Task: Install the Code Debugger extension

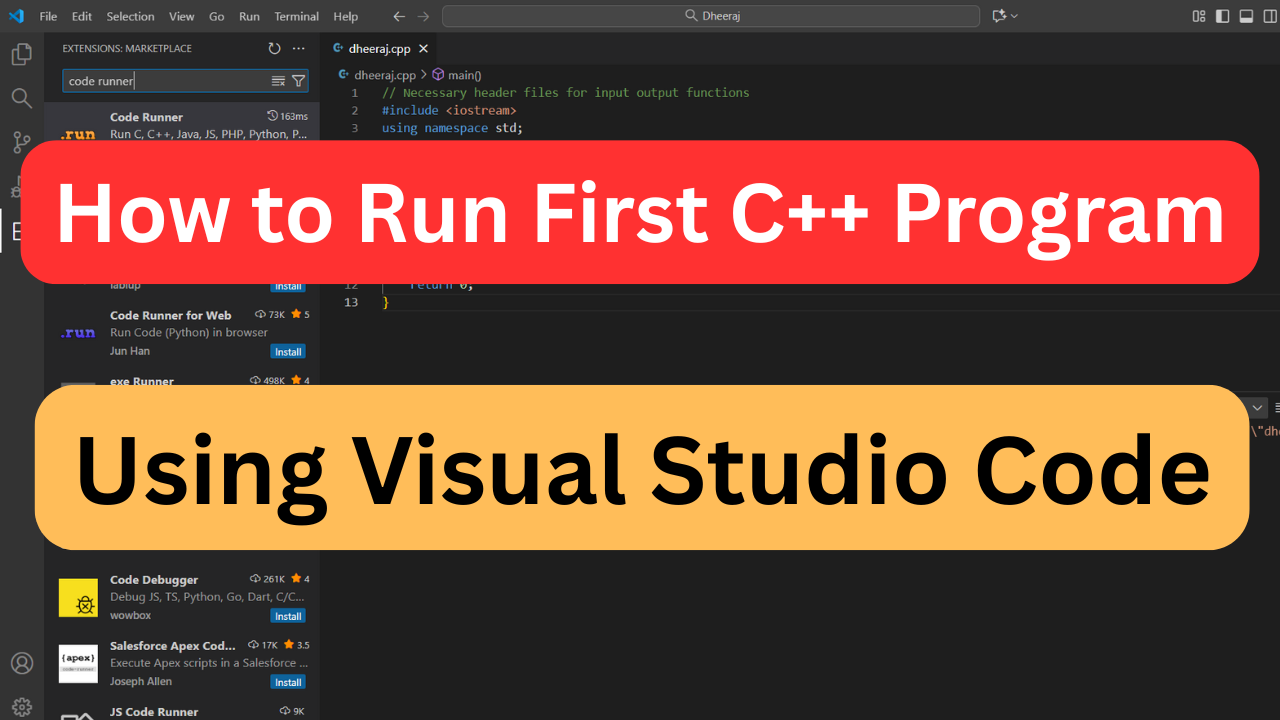Action: 288,616
